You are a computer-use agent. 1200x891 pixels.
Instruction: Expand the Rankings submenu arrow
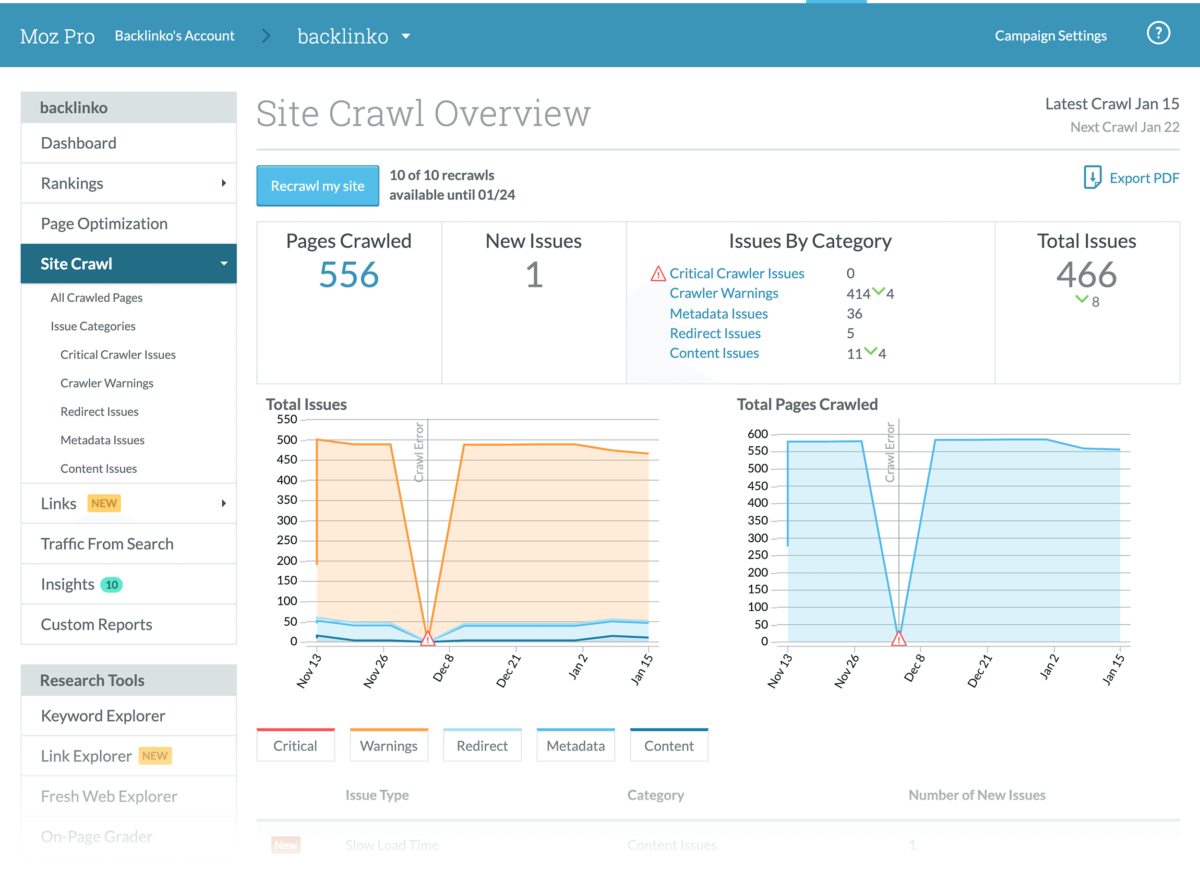223,183
